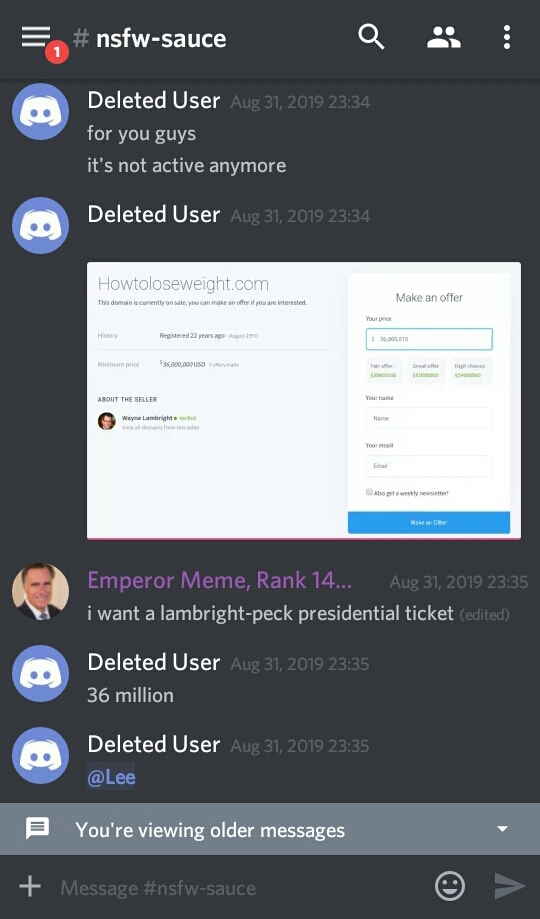Tap the chat bubble older messages icon
540x919 pixels.
point(38,829)
